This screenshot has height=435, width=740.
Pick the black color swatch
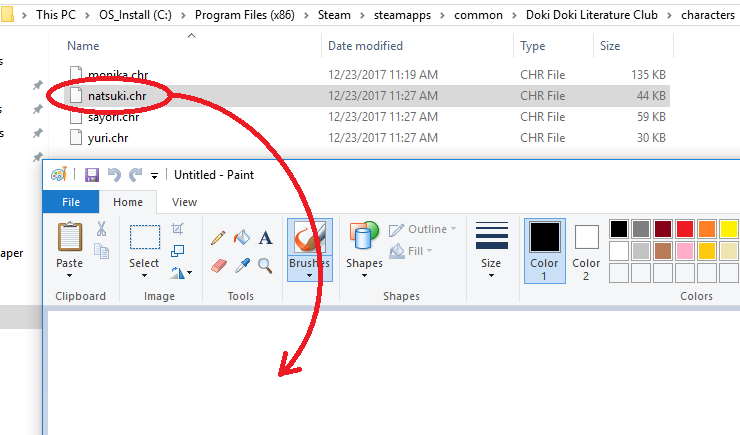pos(619,229)
